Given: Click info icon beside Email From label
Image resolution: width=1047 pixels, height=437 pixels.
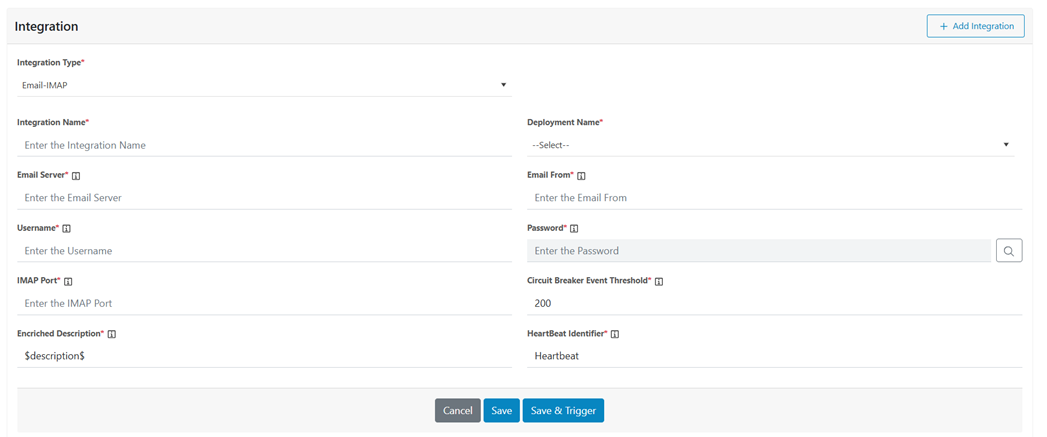Looking at the screenshot, I should click(x=581, y=176).
